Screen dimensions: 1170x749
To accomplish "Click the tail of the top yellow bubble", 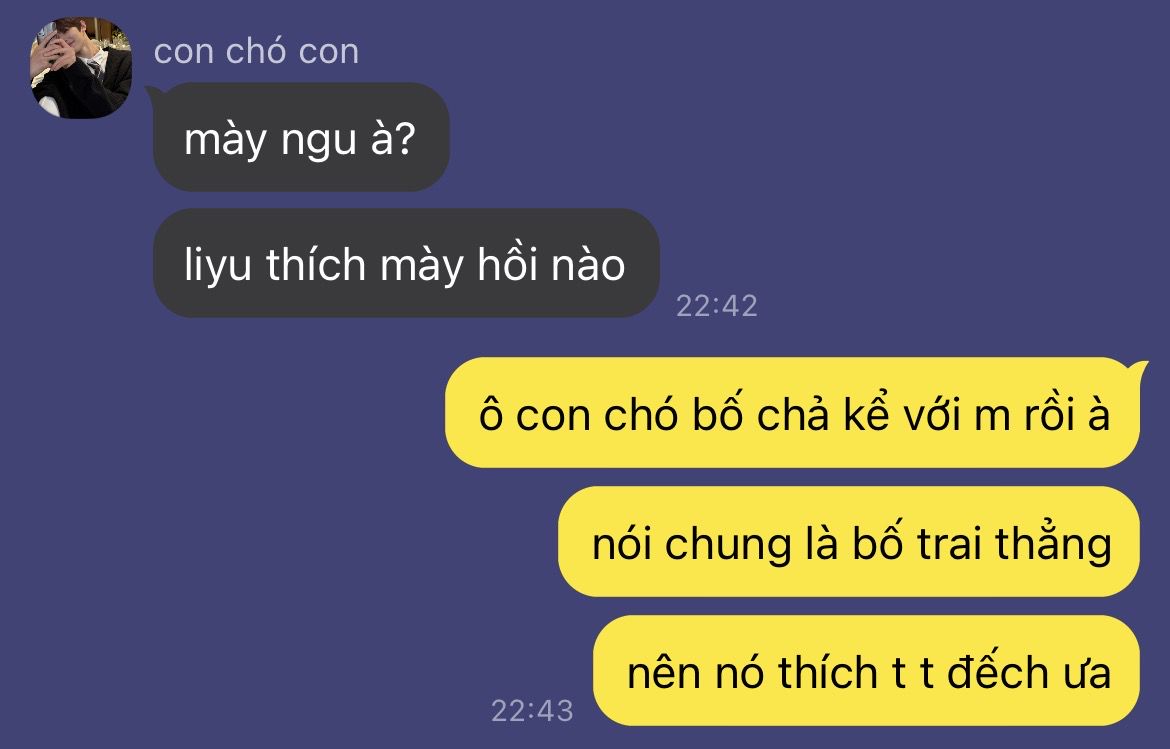I will click(x=1139, y=370).
